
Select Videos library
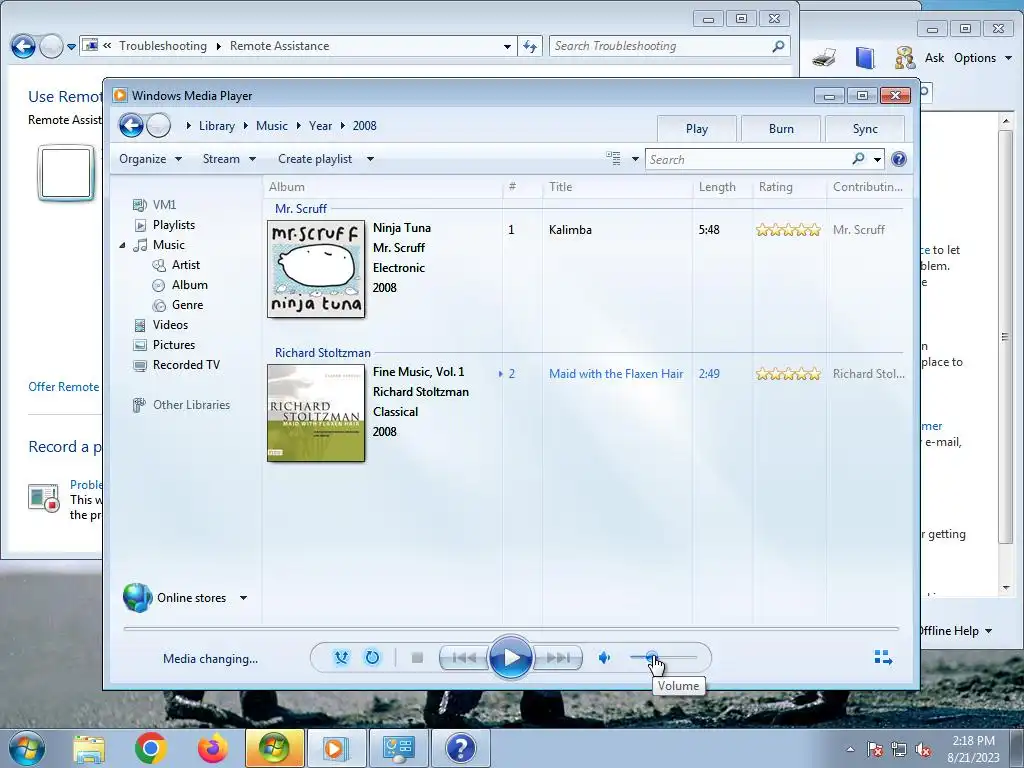(x=170, y=325)
